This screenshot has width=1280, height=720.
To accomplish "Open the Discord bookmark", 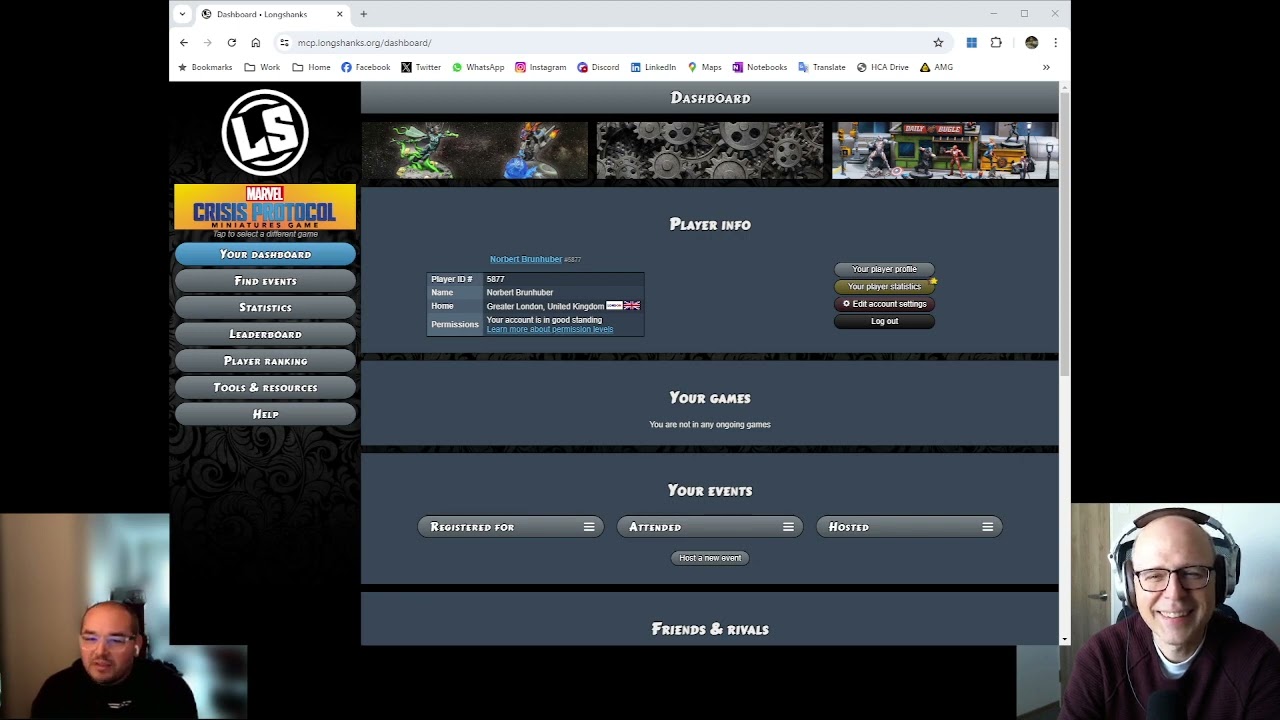I will pos(598,67).
